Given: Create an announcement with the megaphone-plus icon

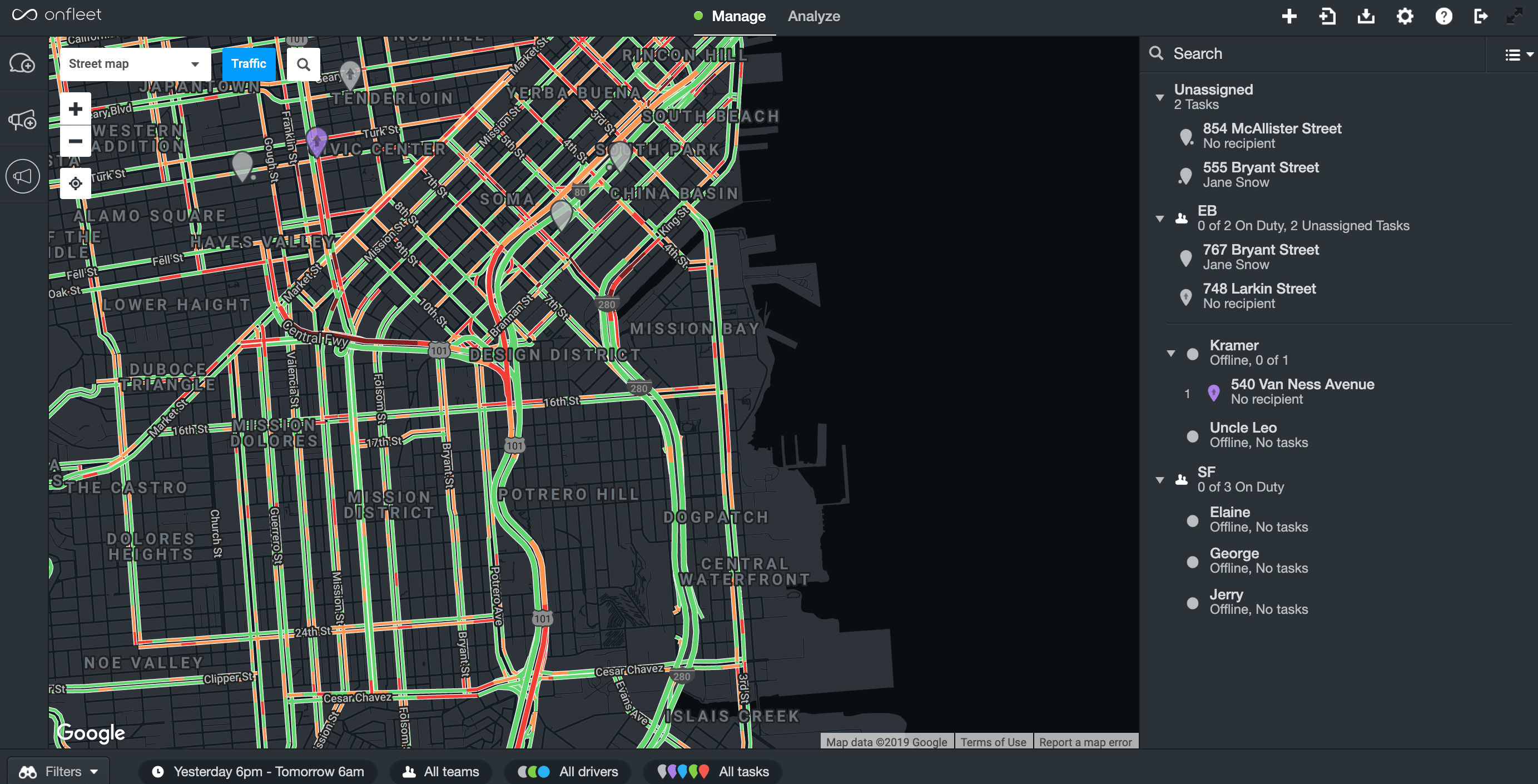Looking at the screenshot, I should coord(23,120).
